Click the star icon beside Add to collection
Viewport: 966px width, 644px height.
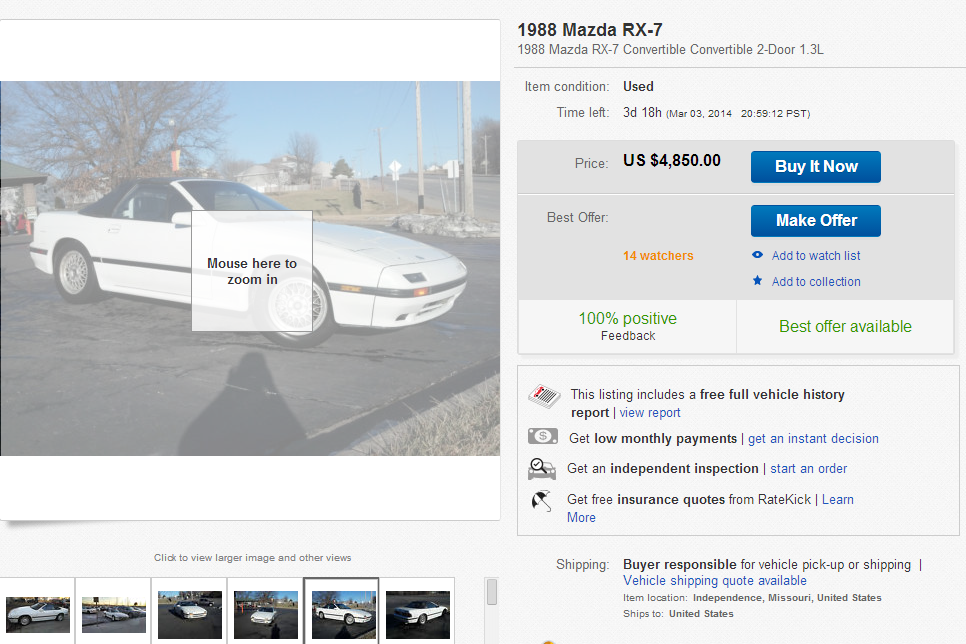point(757,280)
